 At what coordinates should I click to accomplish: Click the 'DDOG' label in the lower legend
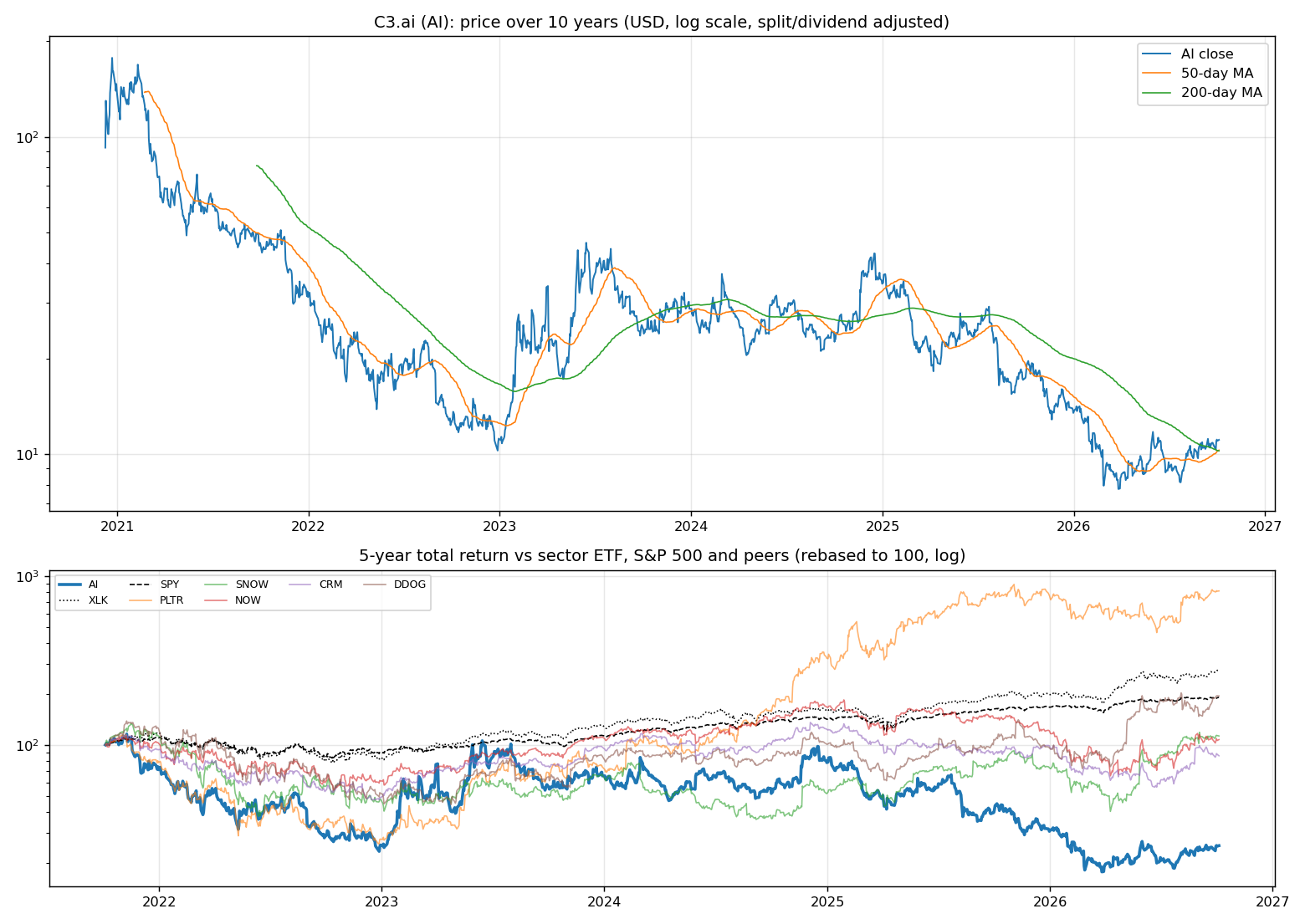(410, 585)
